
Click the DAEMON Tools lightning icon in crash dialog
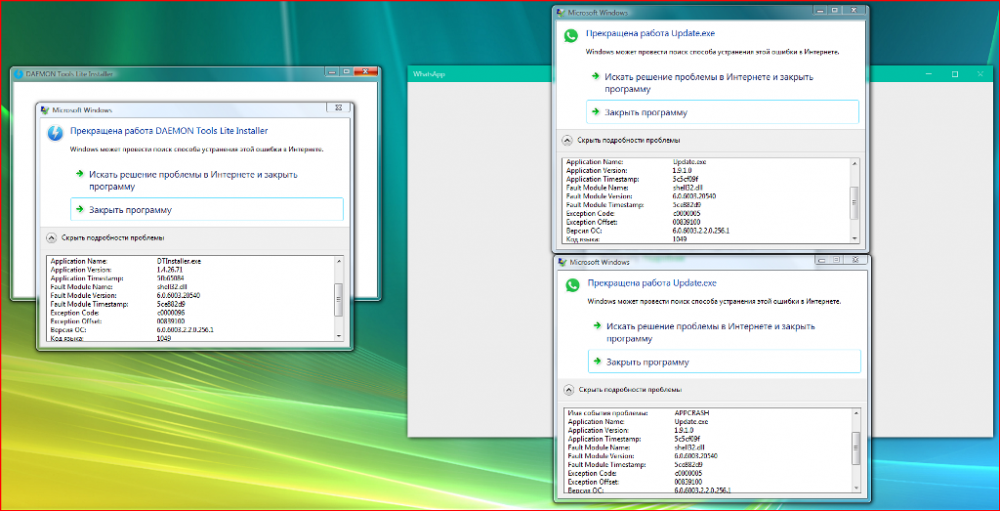(56, 131)
